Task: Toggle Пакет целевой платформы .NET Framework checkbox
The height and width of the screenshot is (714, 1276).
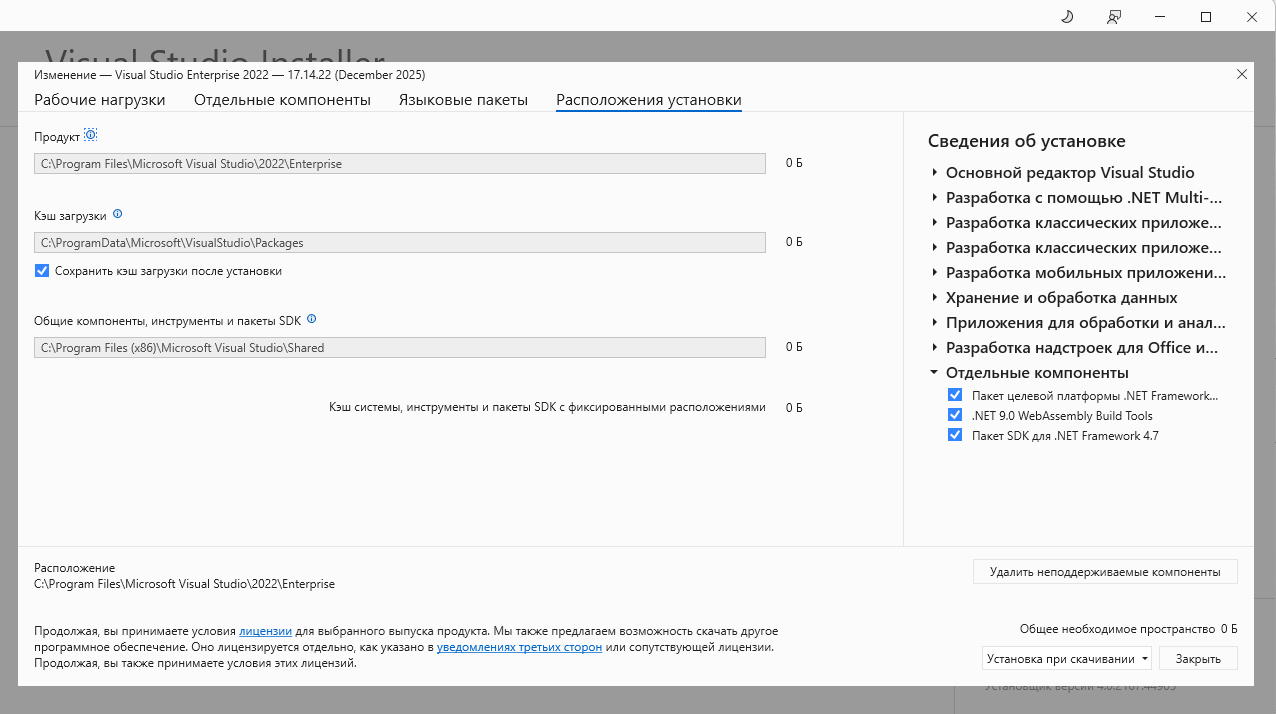Action: pos(955,395)
